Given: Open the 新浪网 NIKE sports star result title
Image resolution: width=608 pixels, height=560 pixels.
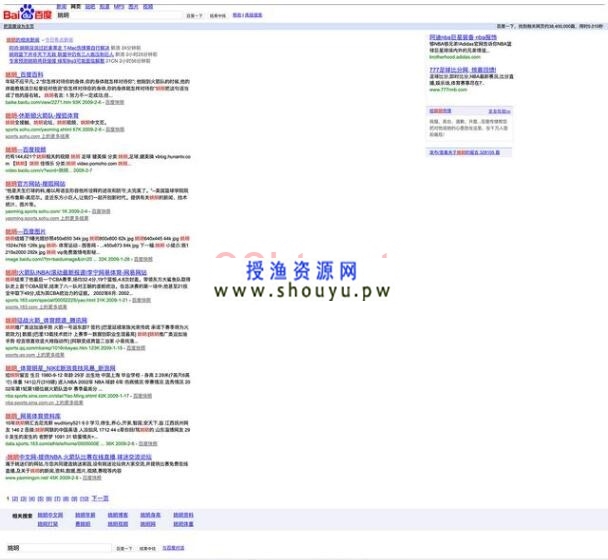Looking at the screenshot, I should (x=60, y=368).
